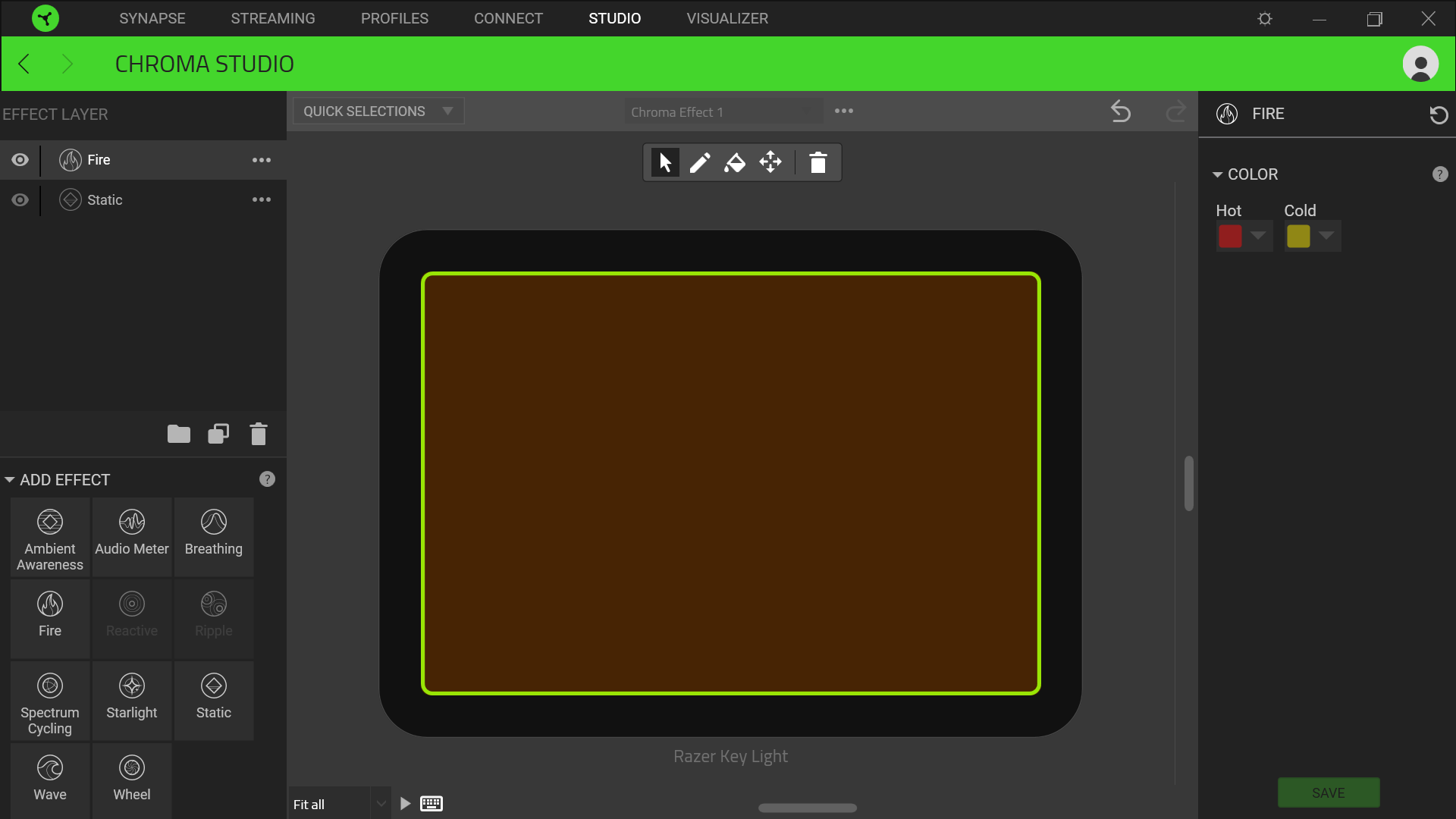Redo the last undone action

1175,111
